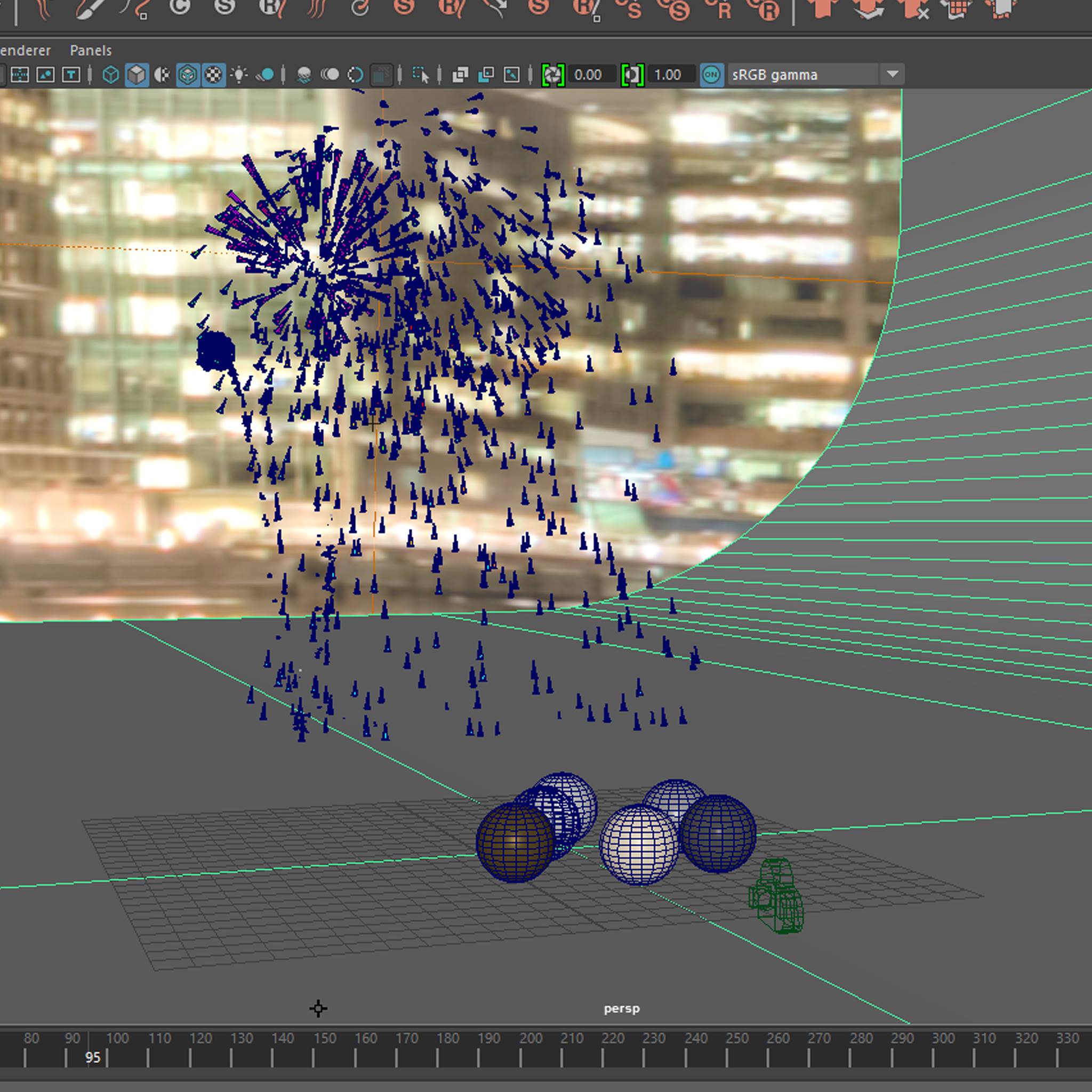1092x1092 pixels.
Task: Click the shirt with X shelf icon
Action: click(914, 8)
